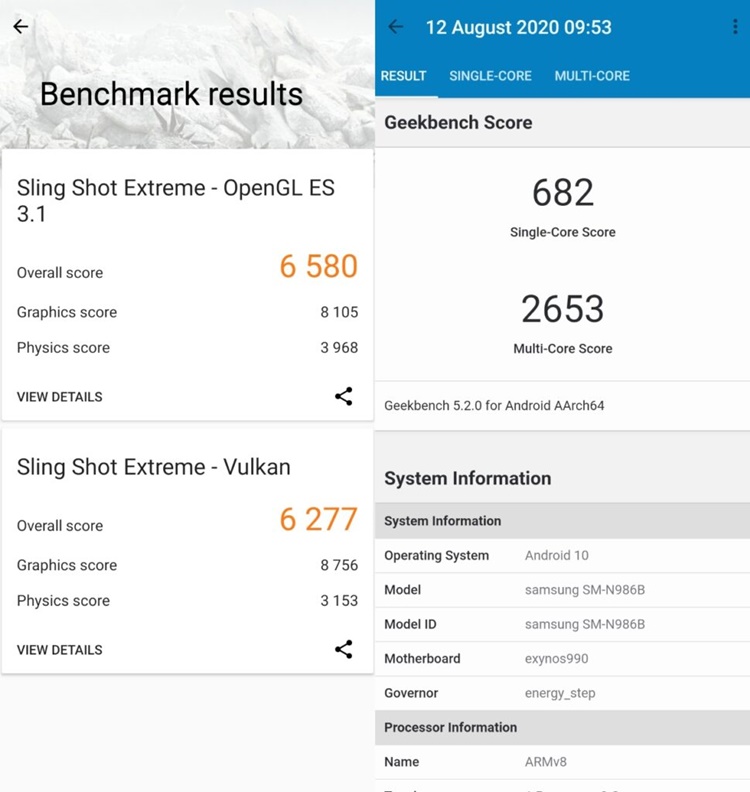Tap the Vulkan physics score 3 153

339,601
